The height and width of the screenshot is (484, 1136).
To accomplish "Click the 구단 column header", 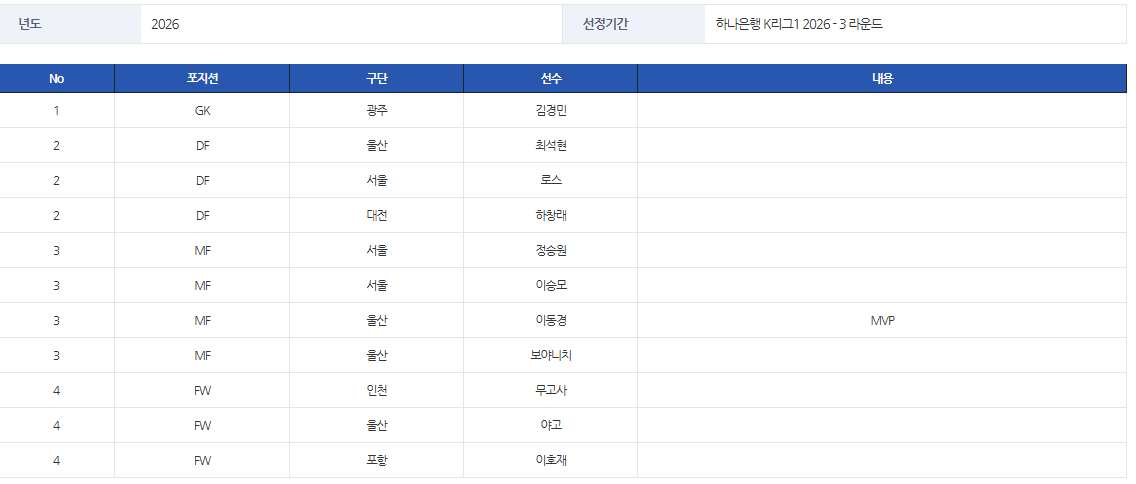I will tap(376, 79).
